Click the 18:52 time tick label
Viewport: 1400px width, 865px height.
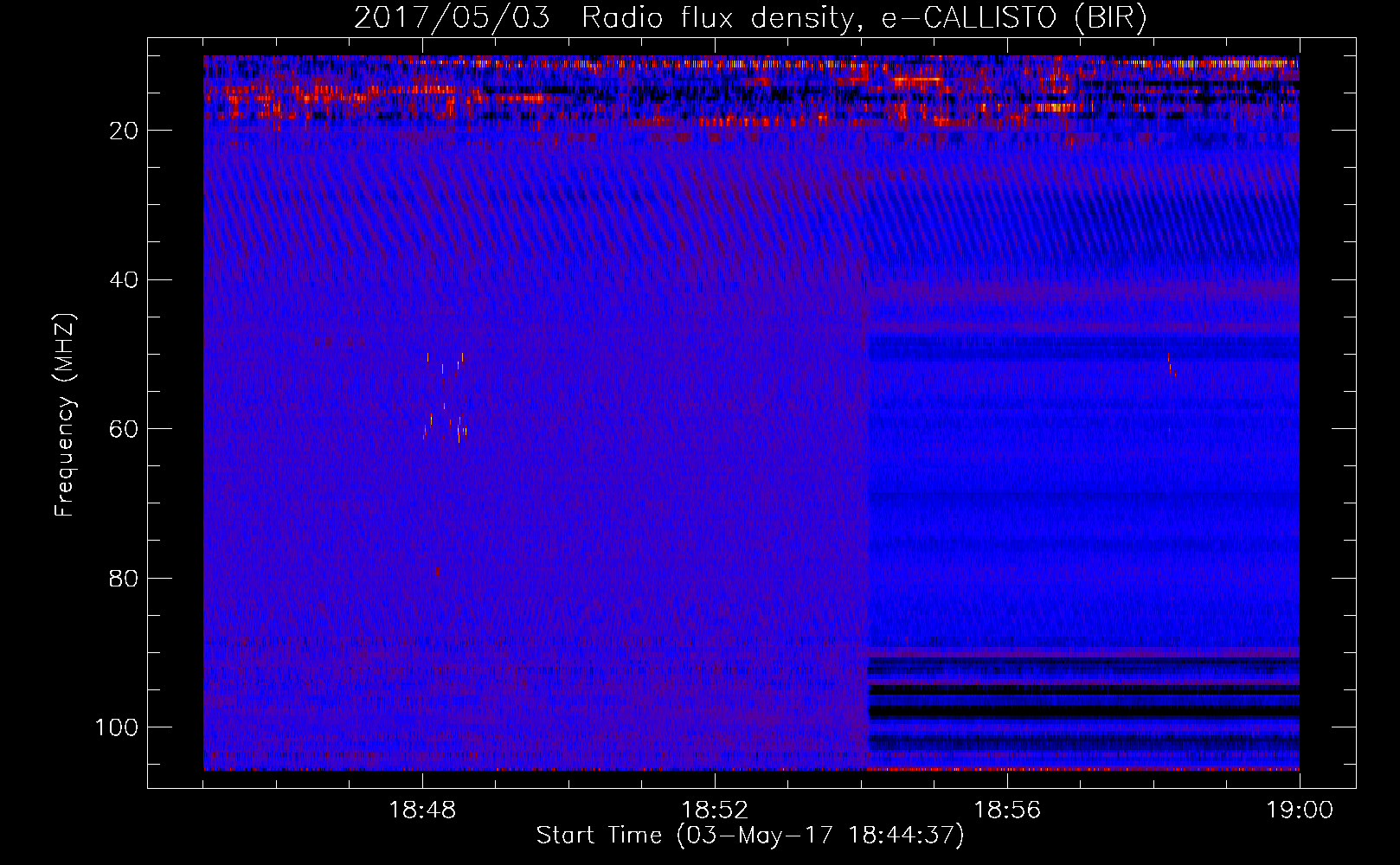pyautogui.click(x=715, y=811)
